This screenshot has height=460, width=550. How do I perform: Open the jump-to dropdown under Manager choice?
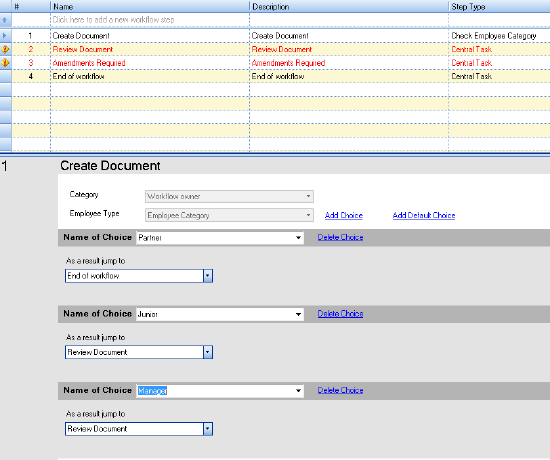coord(139,429)
